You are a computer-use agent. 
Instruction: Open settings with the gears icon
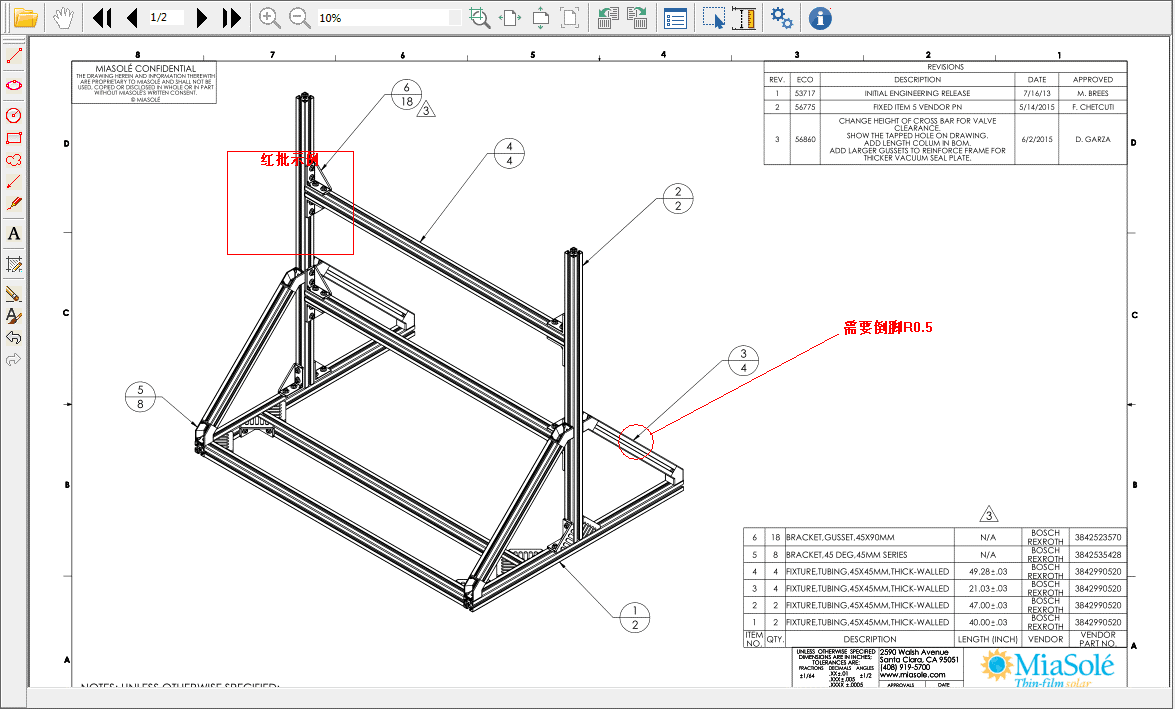[782, 18]
